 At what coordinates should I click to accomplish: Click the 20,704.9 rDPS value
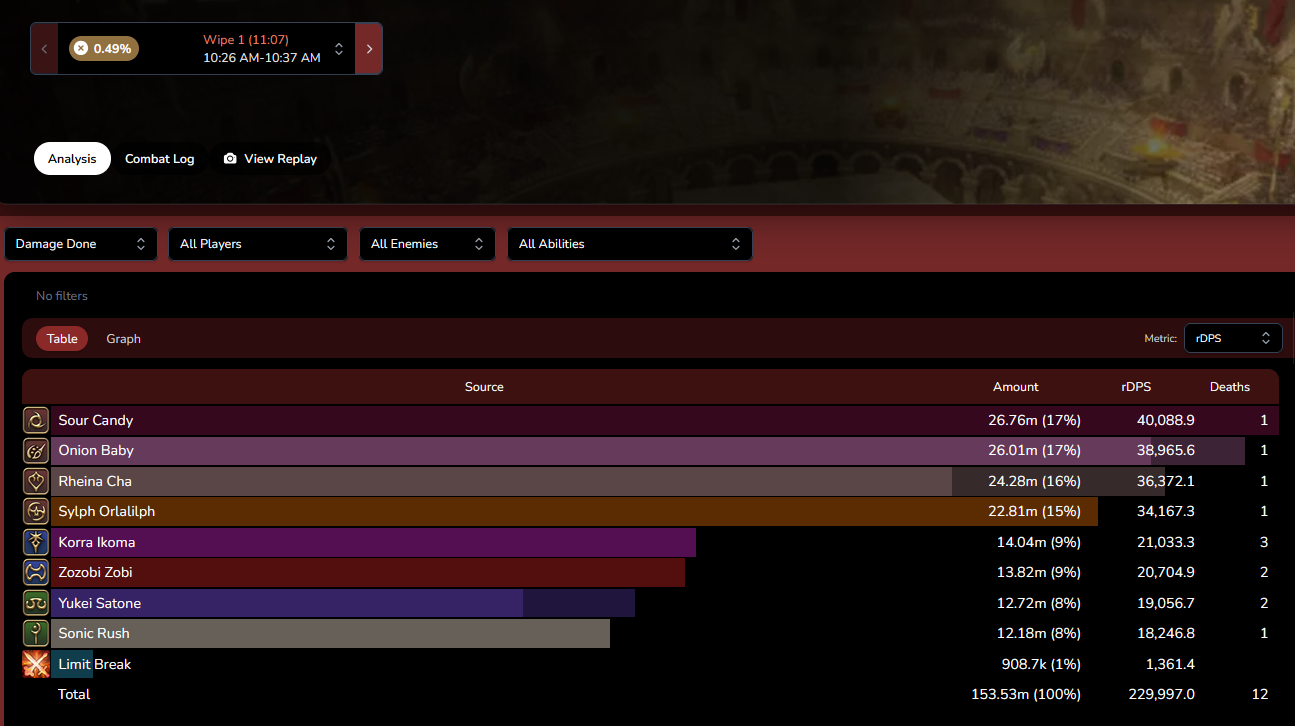pos(1165,573)
